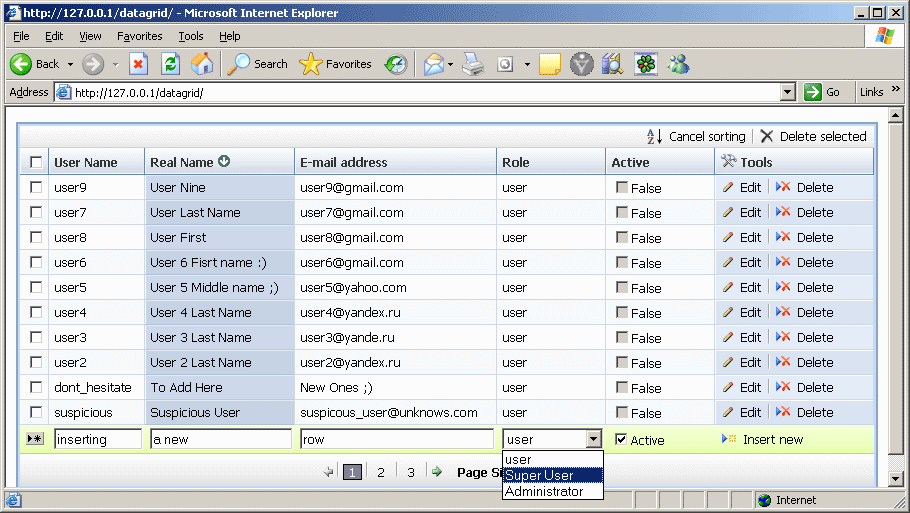Sort by User Name column header

click(x=86, y=162)
